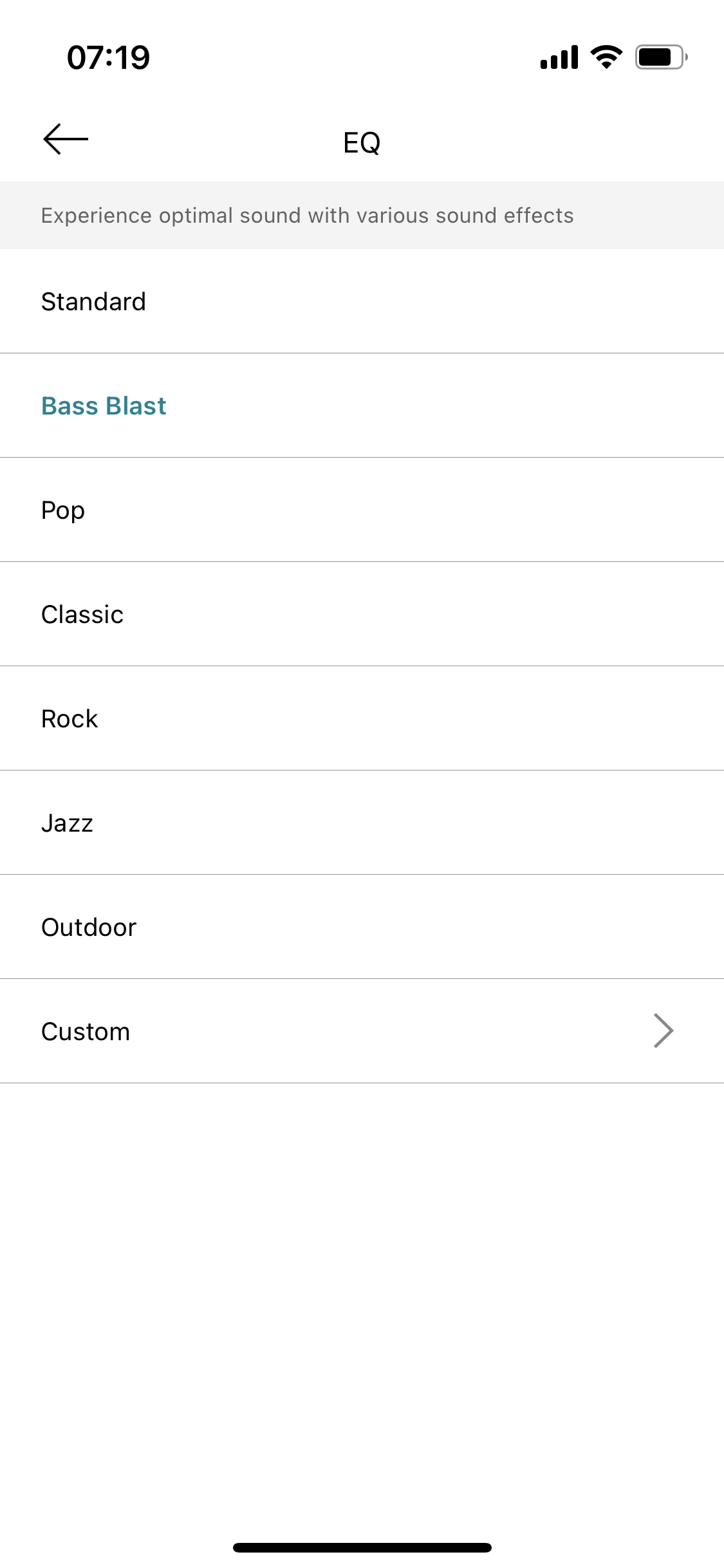Viewport: 724px width, 1568px height.
Task: Choose the highlighted Bass Blast preset
Action: tap(362, 406)
